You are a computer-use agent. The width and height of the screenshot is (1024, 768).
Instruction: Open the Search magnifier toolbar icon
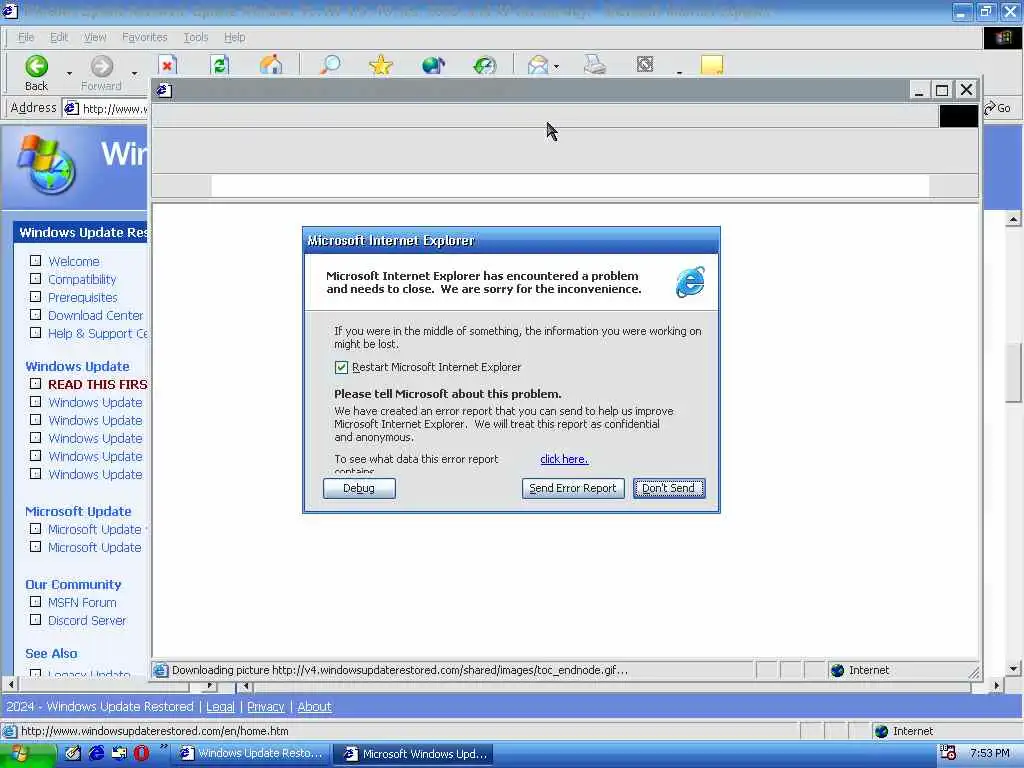point(330,65)
